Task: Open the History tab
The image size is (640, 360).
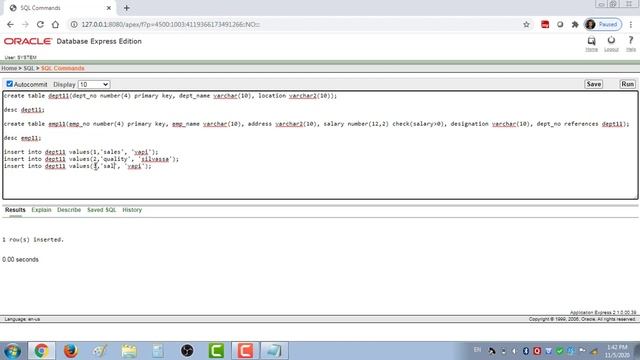Action: click(x=132, y=210)
